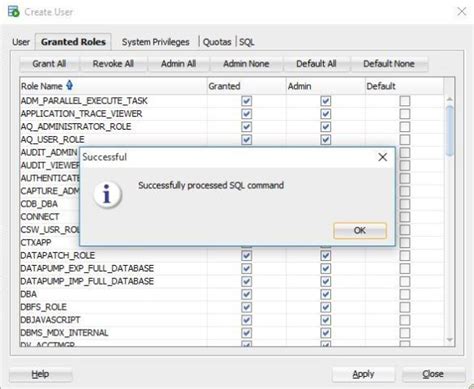Select the CTXAPP role name
Screen dimensions: 474x389
point(36,243)
